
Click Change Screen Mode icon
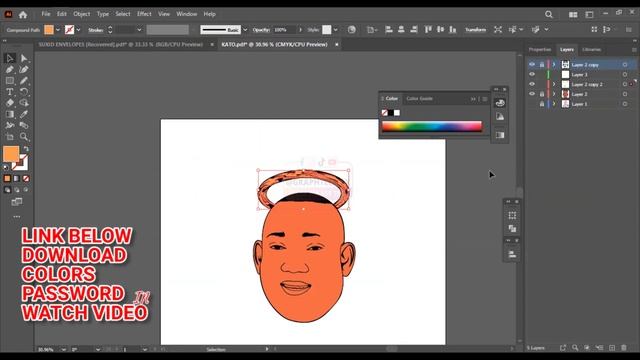17,202
